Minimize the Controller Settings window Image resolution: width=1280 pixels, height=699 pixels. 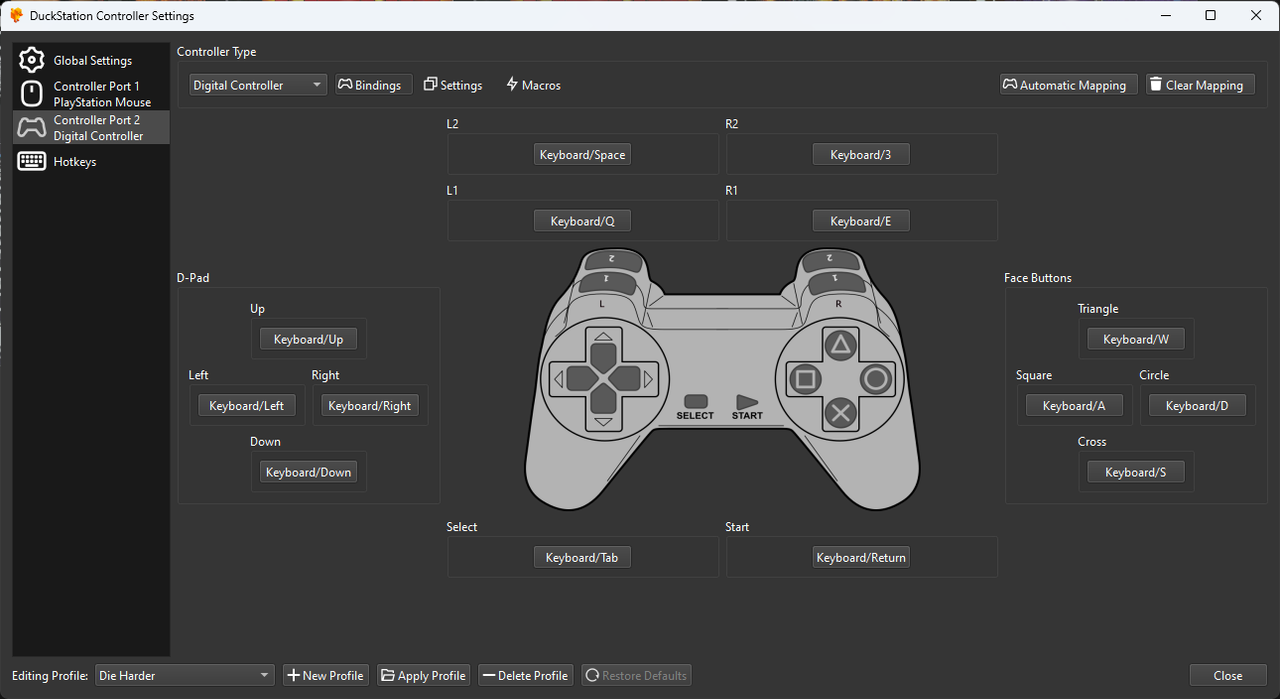pyautogui.click(x=1164, y=15)
